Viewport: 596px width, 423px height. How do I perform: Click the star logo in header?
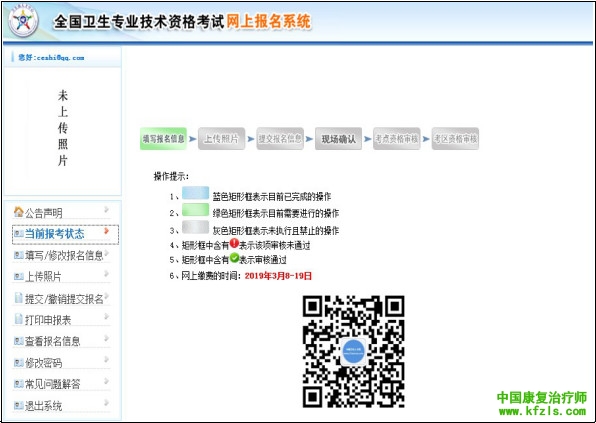pyautogui.click(x=24, y=21)
